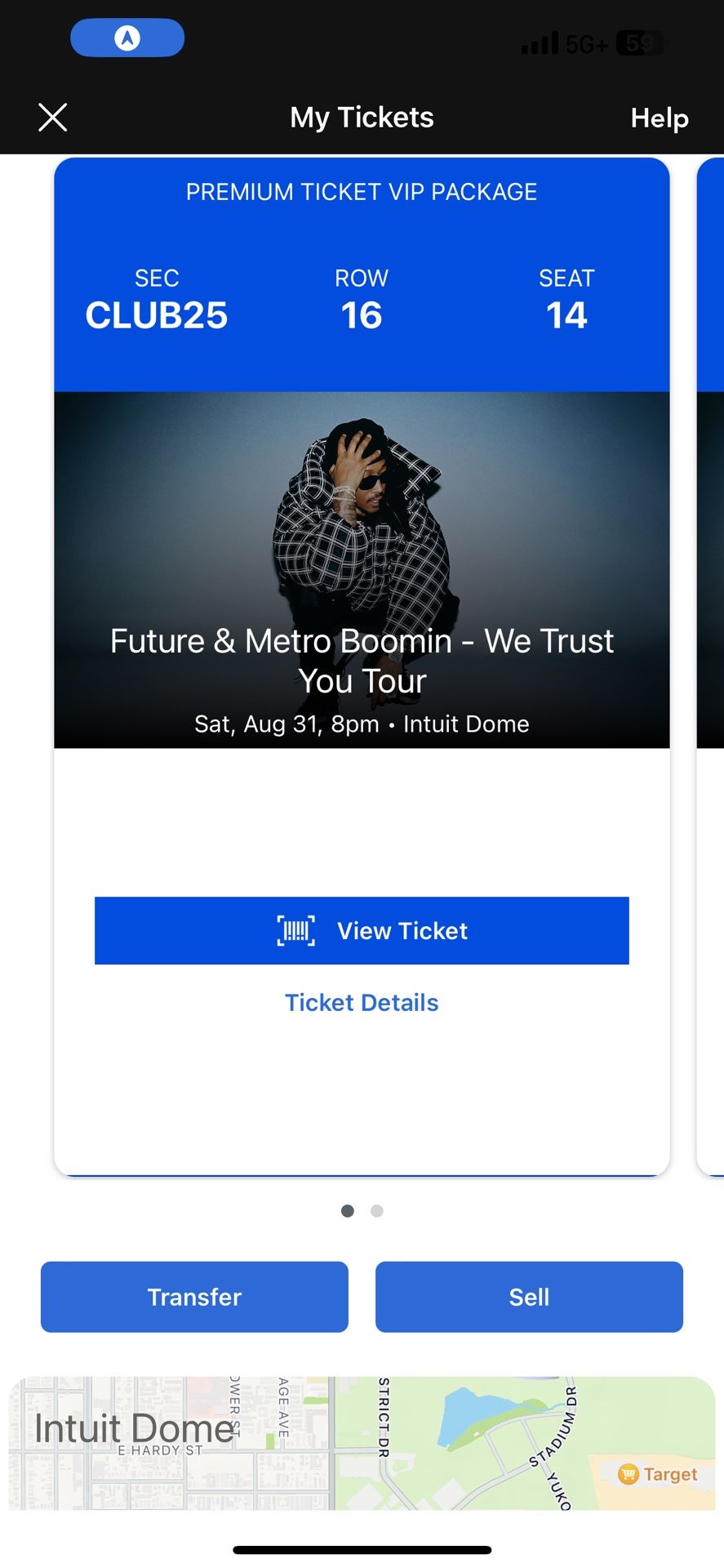Tap the Sell button
The image size is (724, 1568).
pos(529,1297)
